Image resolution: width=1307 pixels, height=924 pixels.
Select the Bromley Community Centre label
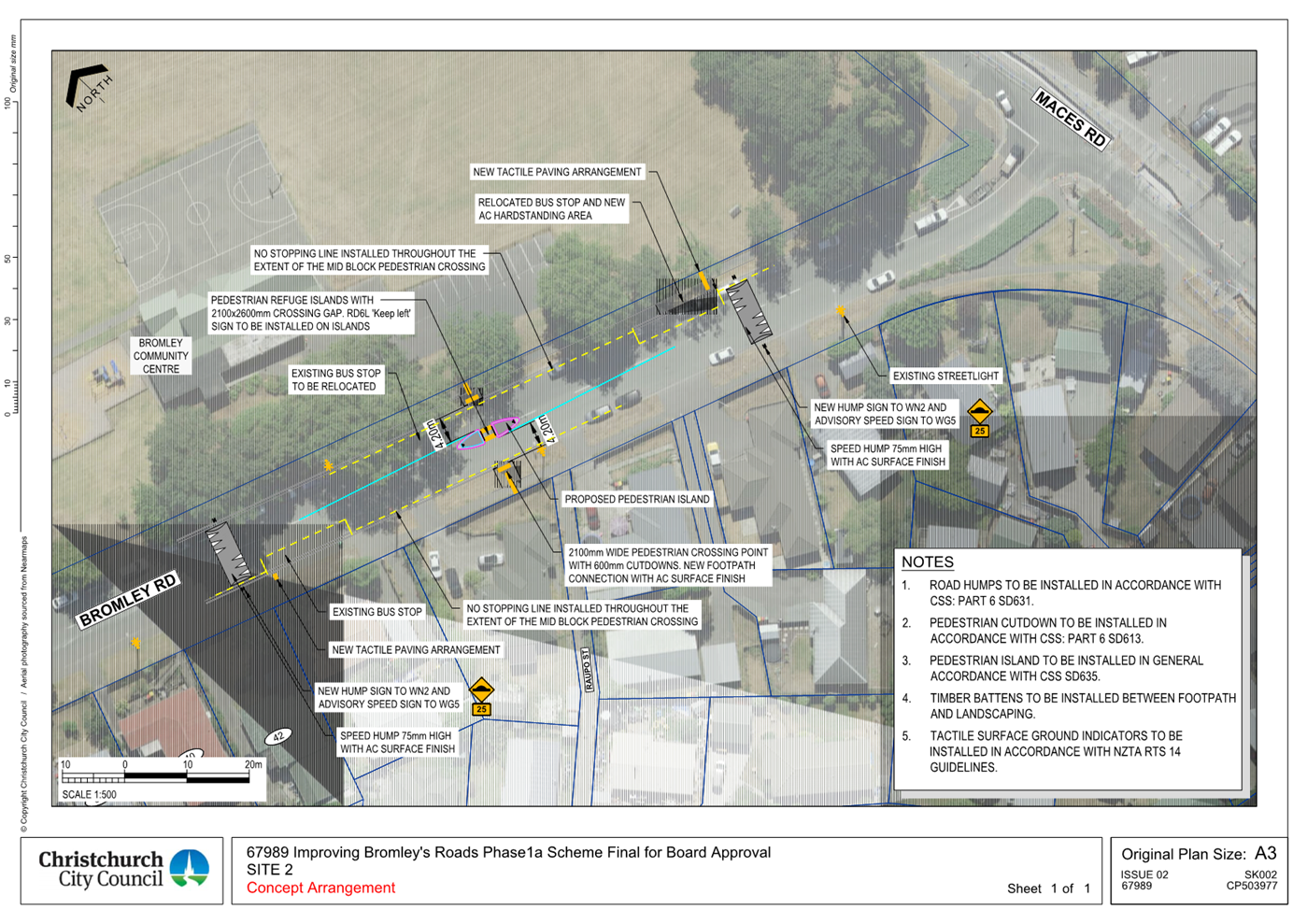point(161,356)
